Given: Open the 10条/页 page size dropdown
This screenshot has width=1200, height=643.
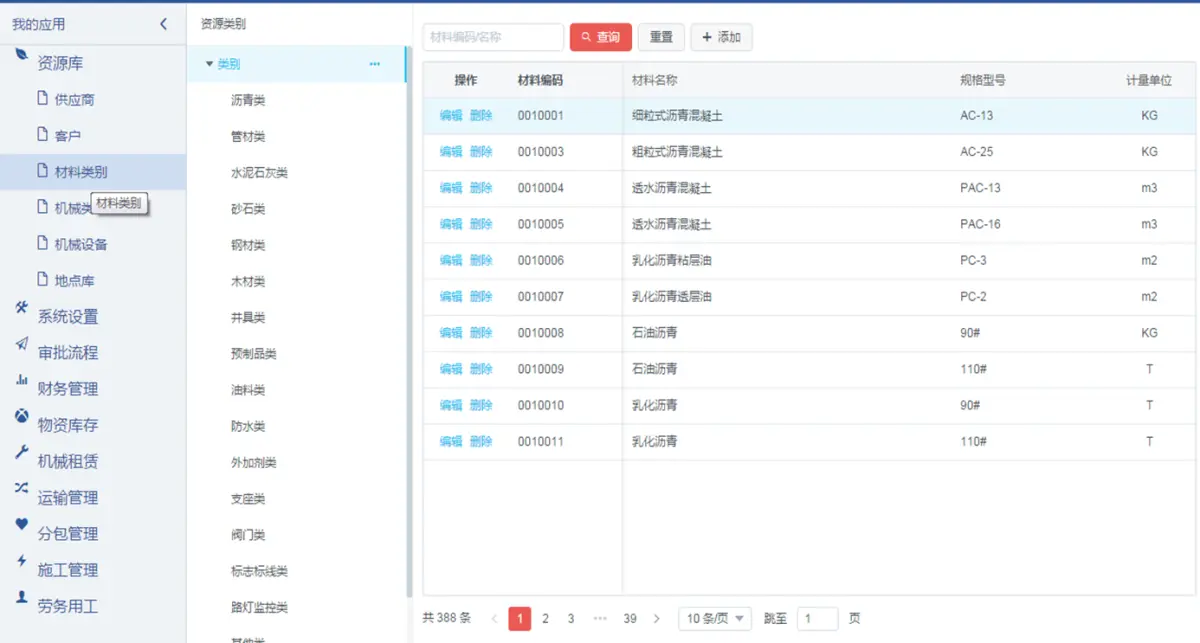Looking at the screenshot, I should pos(714,619).
